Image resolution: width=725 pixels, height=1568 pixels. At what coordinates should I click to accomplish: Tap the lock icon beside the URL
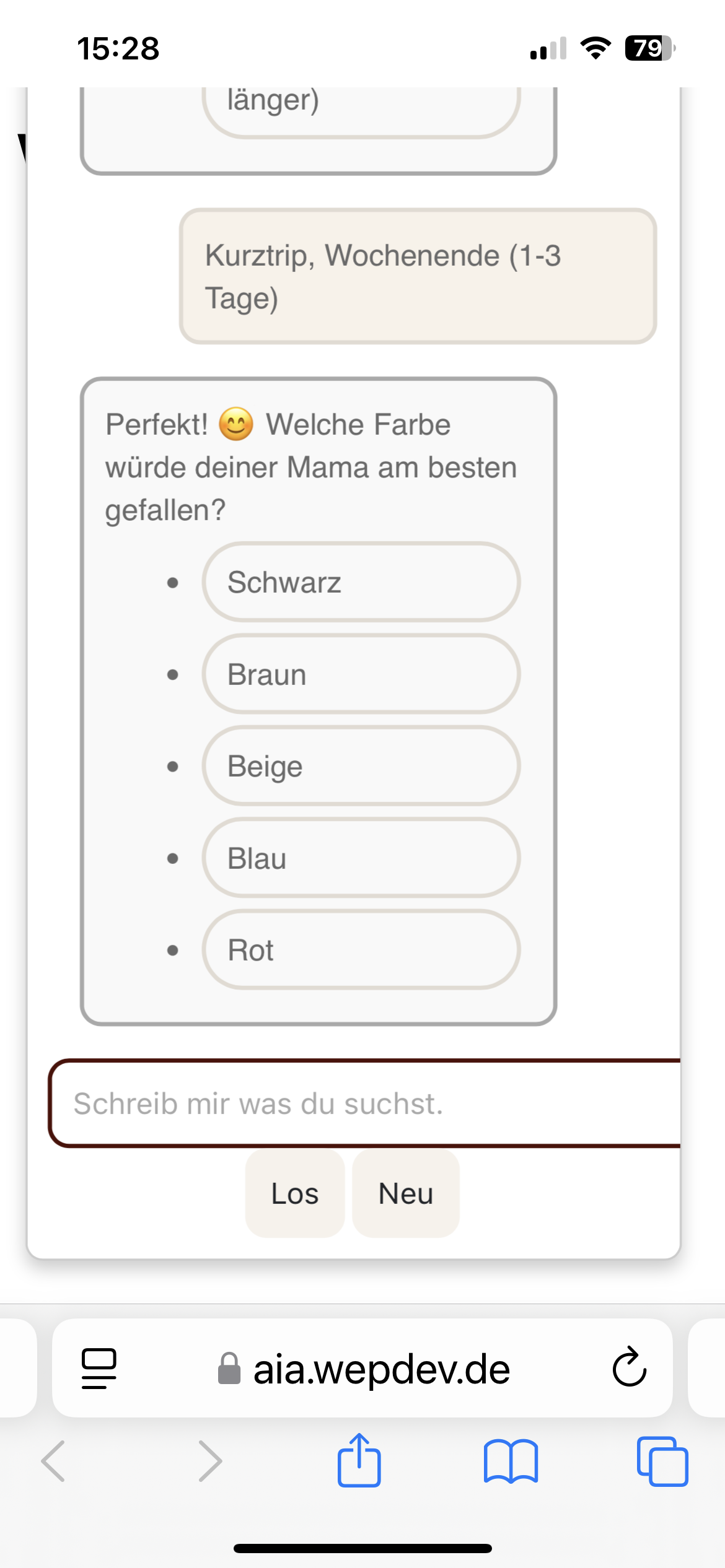click(x=229, y=1369)
